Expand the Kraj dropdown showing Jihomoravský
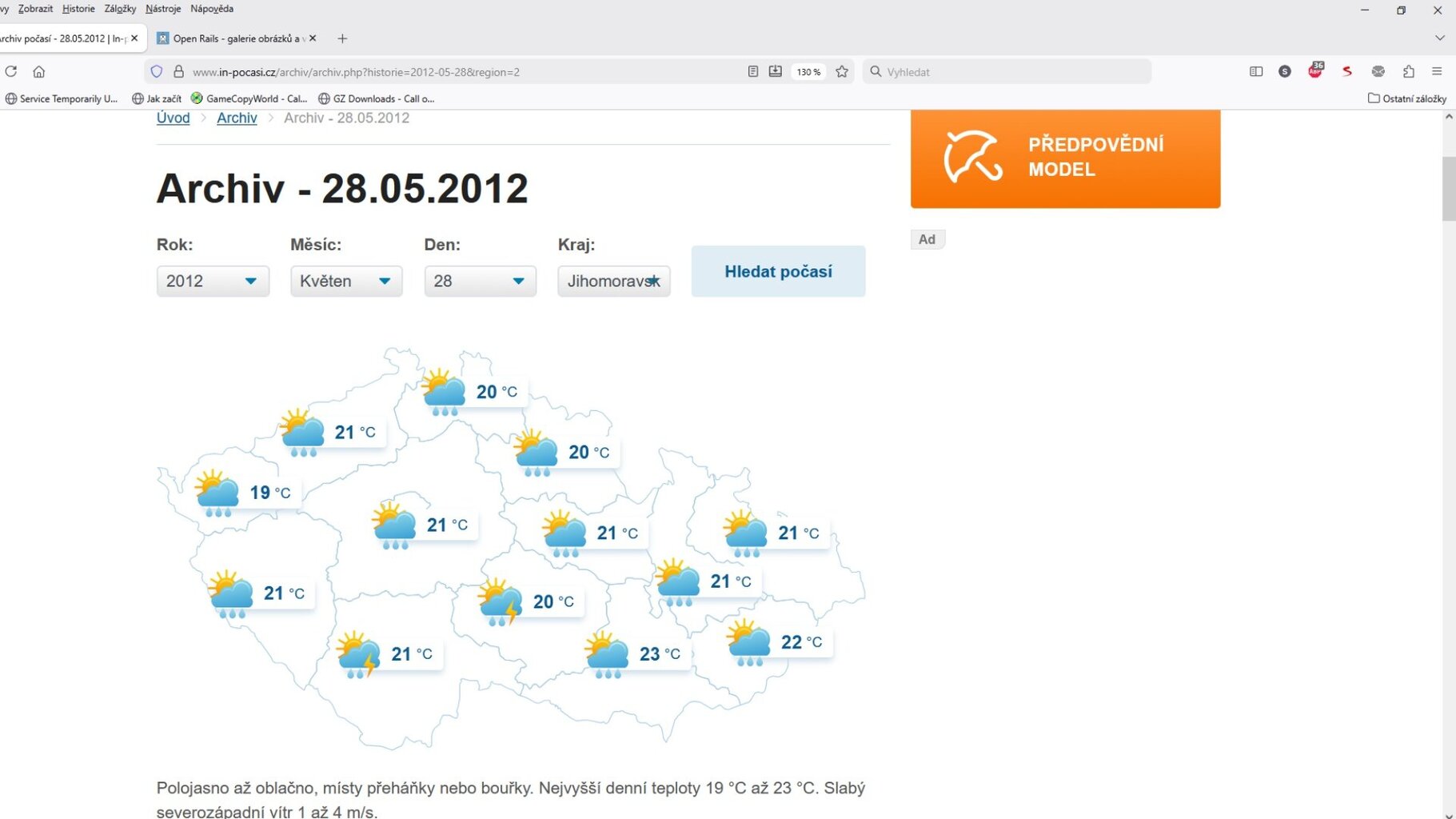The height and width of the screenshot is (819, 1456). (614, 281)
